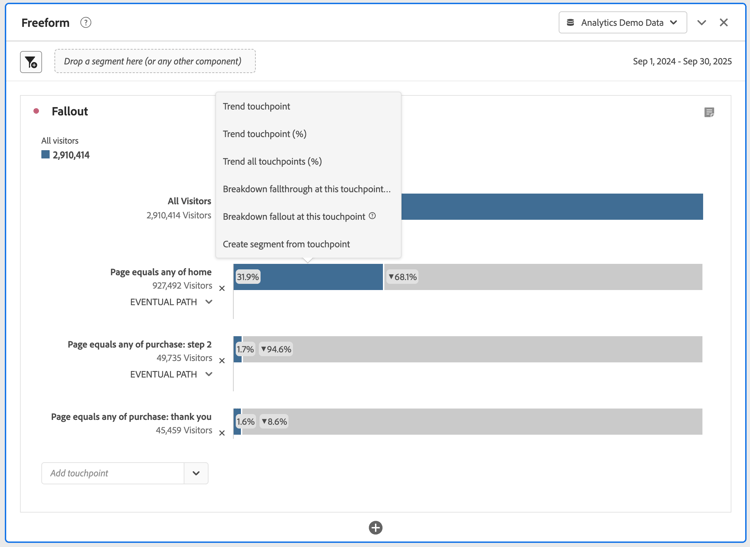Open the Analytics Demo Data dropdown
The height and width of the screenshot is (547, 750).
622,23
